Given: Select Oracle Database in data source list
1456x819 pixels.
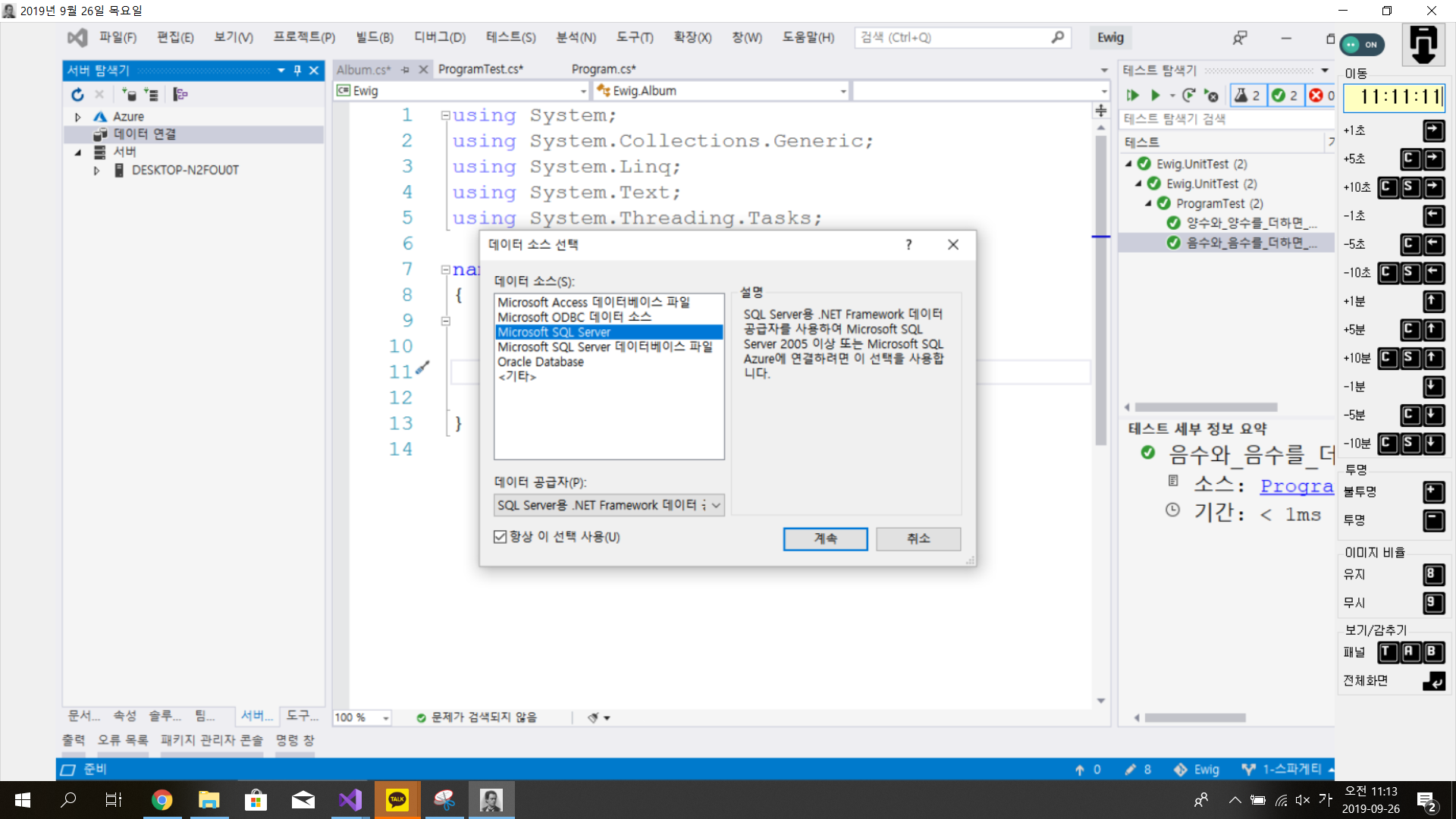Looking at the screenshot, I should [x=540, y=362].
